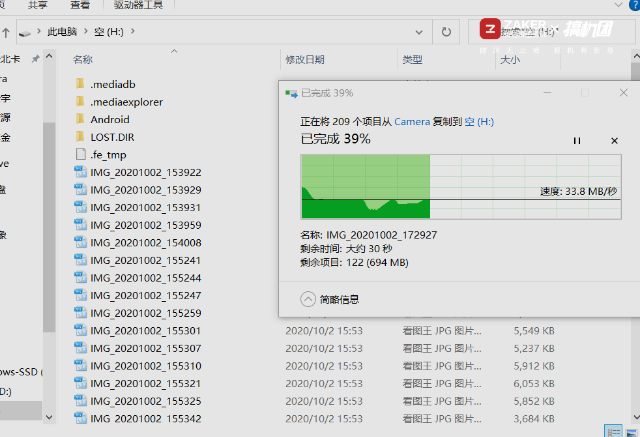Select image IMG_20201002_155310
640x437 pixels.
pyautogui.click(x=138, y=366)
